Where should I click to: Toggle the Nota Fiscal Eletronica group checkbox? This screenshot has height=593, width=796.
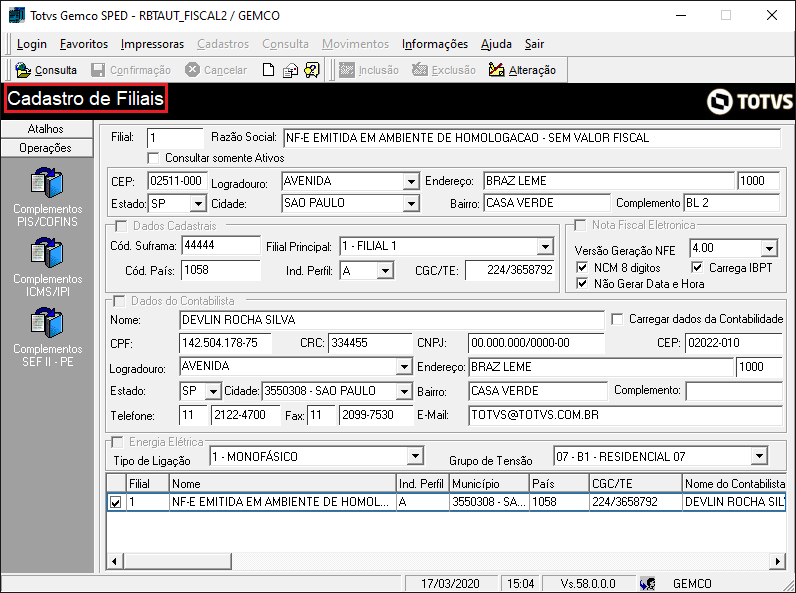pos(580,224)
